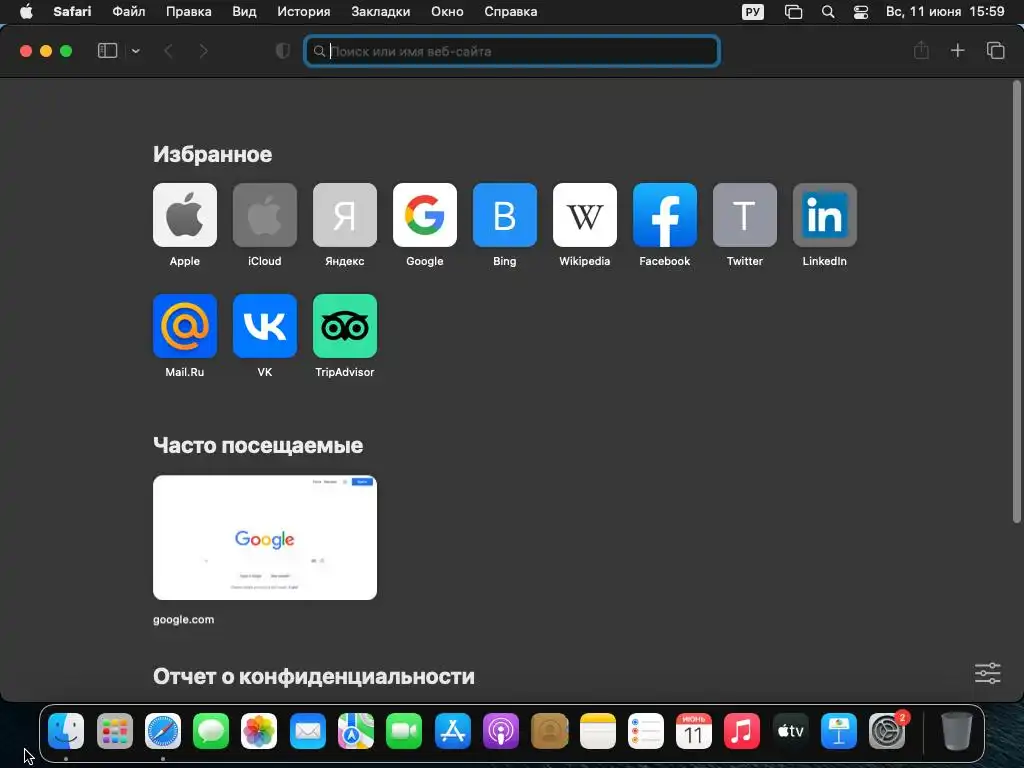
Task: Go back with the back arrow
Action: click(168, 51)
